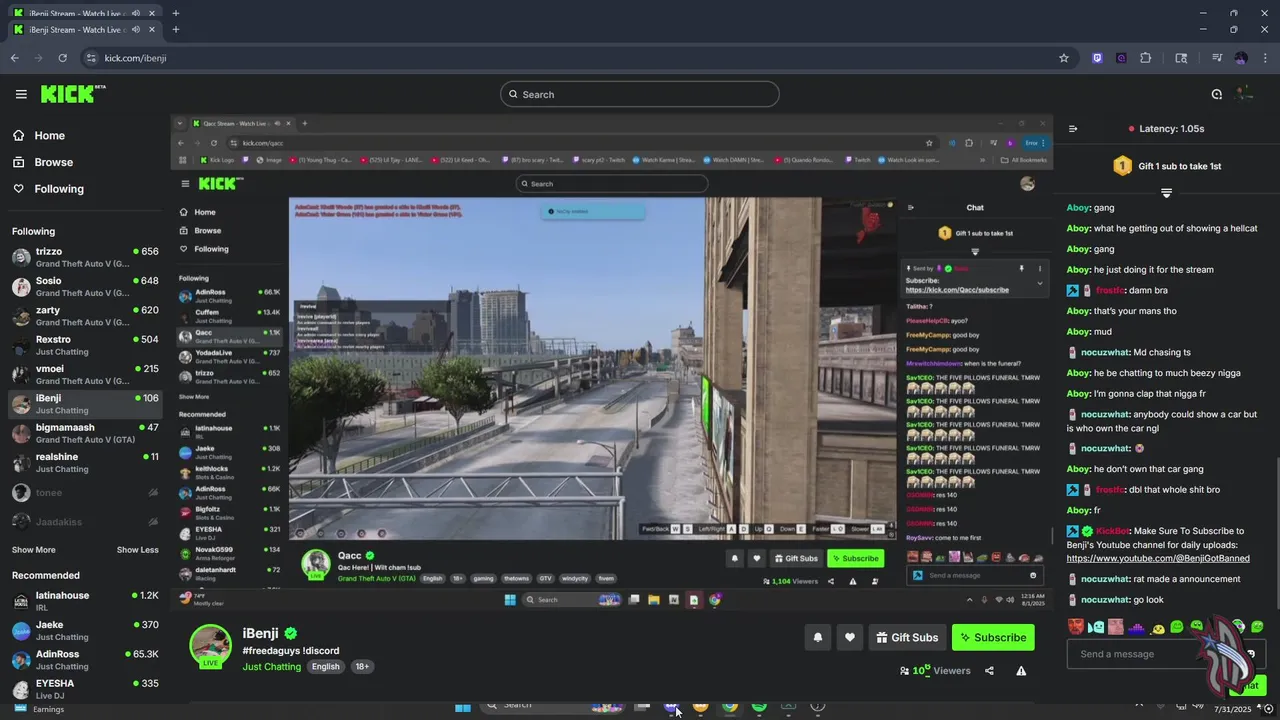Viewport: 1280px width, 720px height.
Task: Click the notification bell under iBenji stream
Action: coord(817,638)
